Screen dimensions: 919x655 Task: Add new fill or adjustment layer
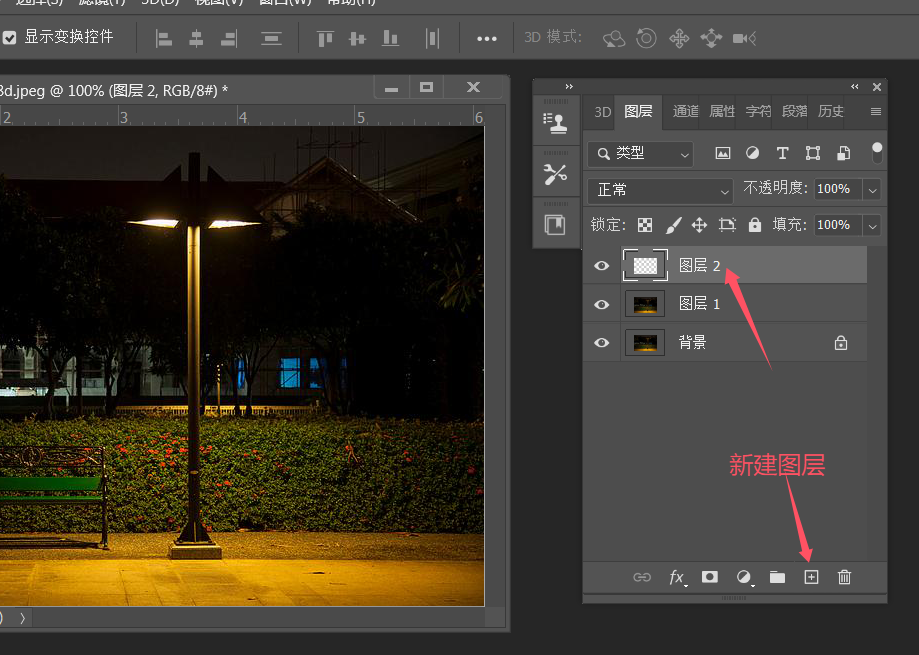pyautogui.click(x=744, y=578)
